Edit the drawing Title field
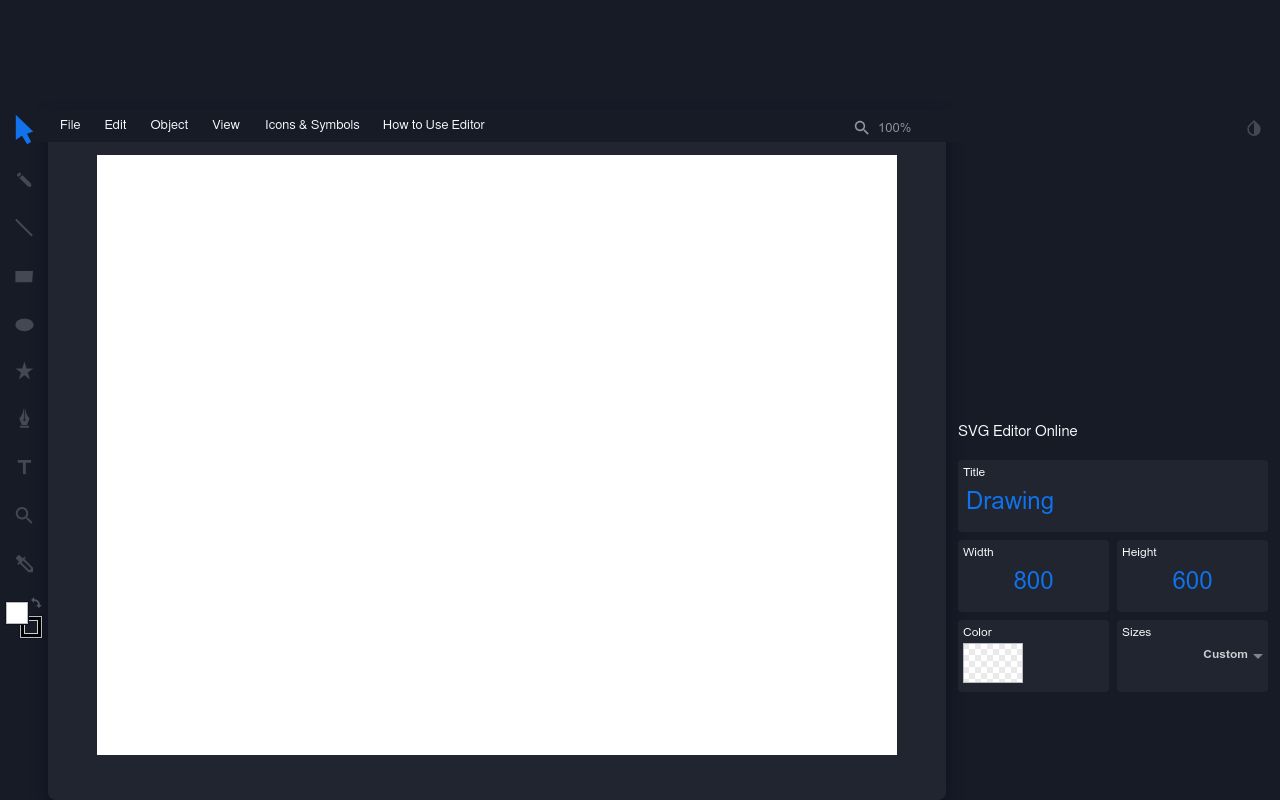This screenshot has width=1280, height=800. (1010, 500)
